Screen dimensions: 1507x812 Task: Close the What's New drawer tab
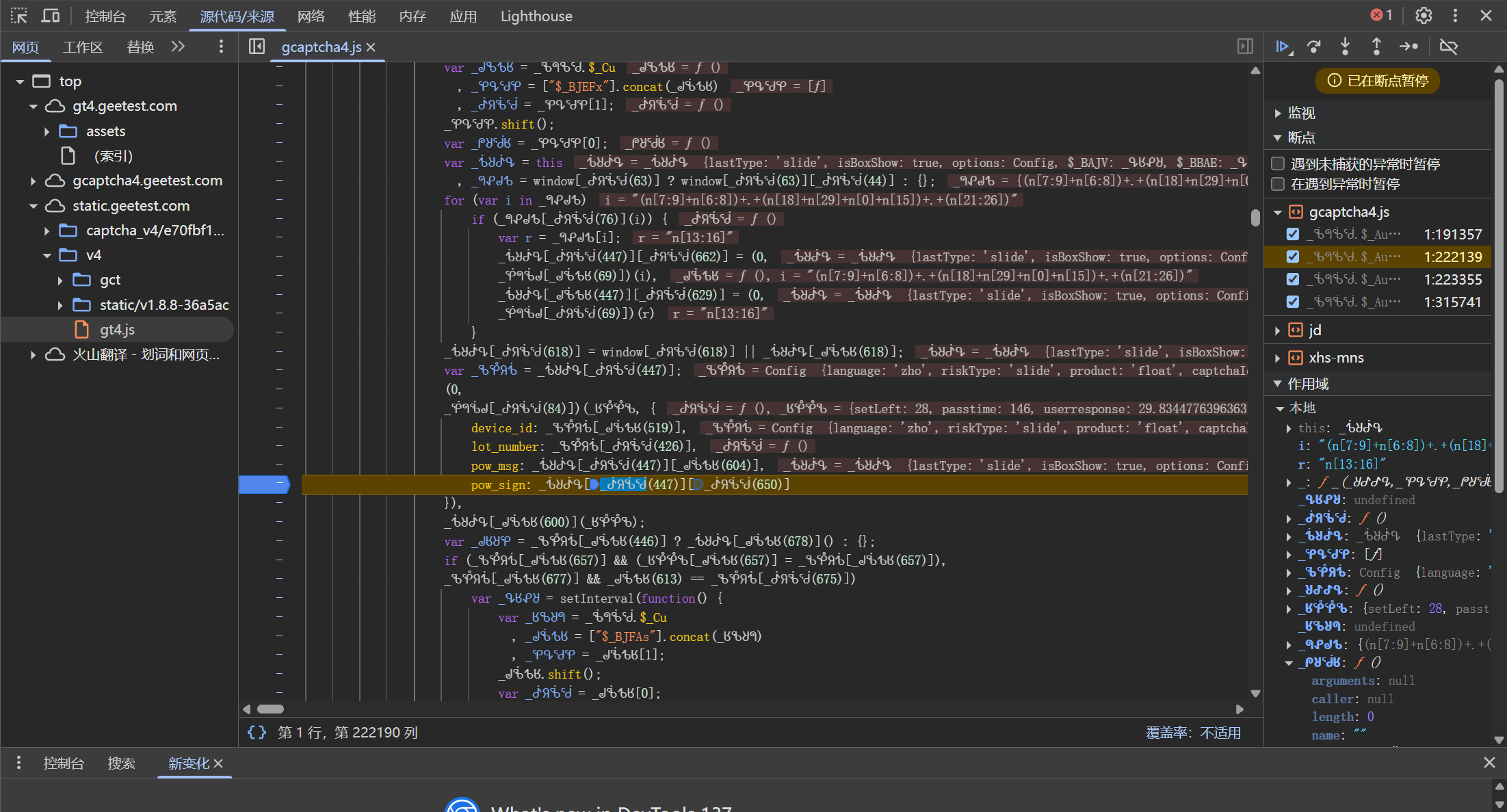pos(218,763)
